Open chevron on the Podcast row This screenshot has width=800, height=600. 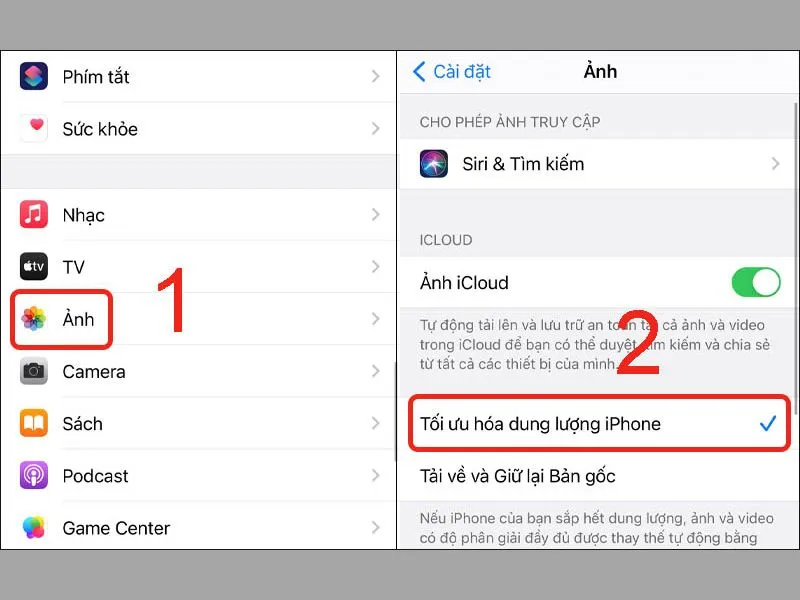pyautogui.click(x=376, y=476)
